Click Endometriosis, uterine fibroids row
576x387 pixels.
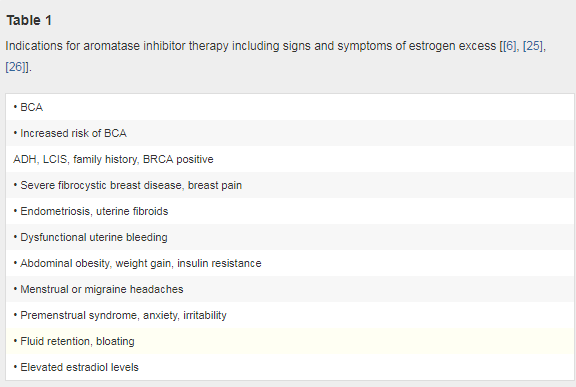290,211
